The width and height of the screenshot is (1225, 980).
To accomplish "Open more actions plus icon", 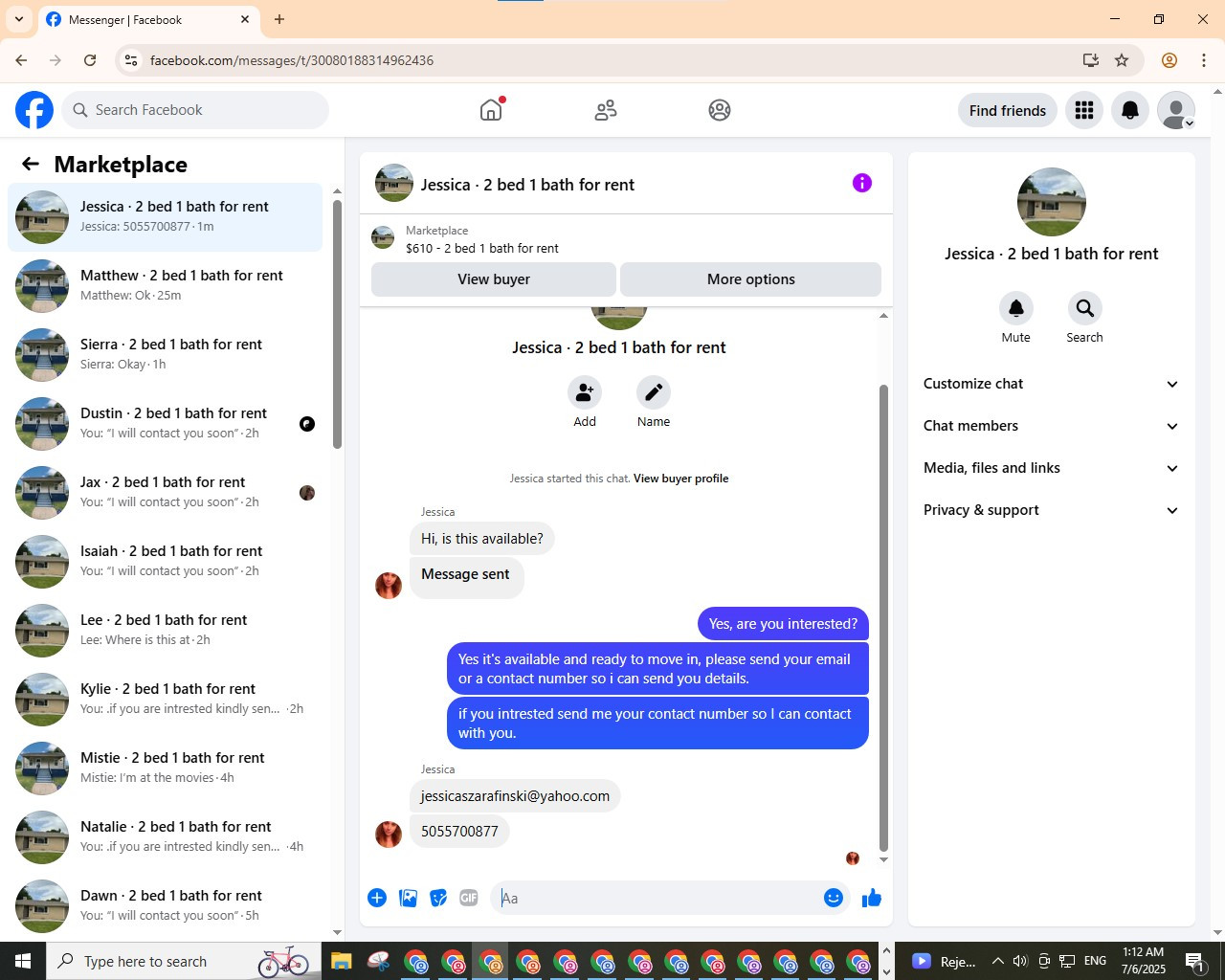I will [x=377, y=898].
